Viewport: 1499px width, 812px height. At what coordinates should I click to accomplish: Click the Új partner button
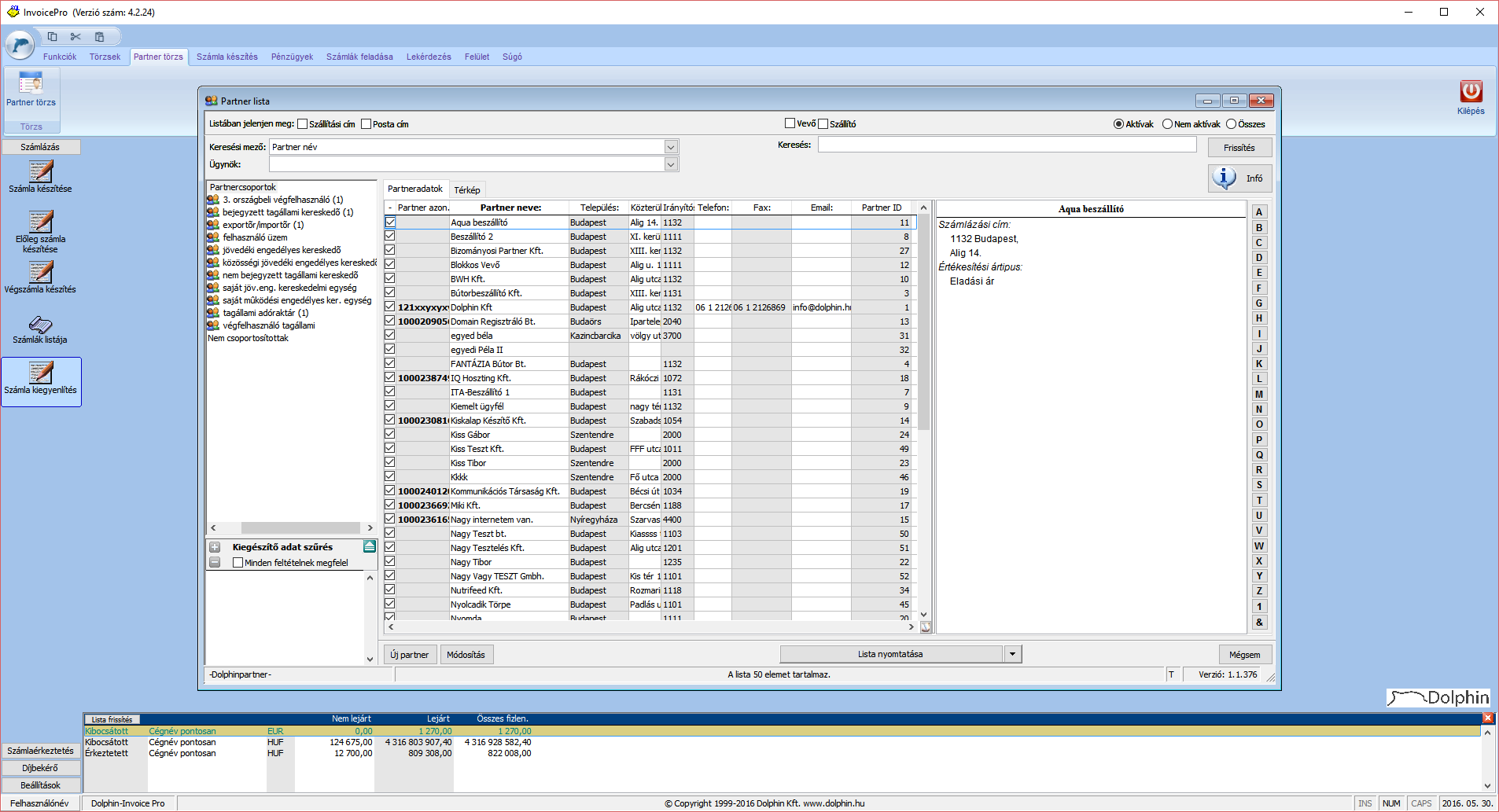tap(410, 655)
